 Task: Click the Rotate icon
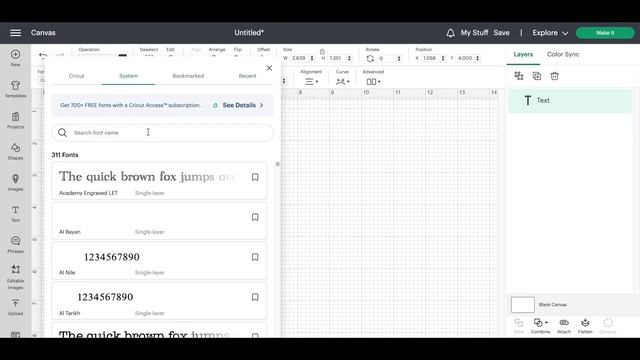point(370,58)
